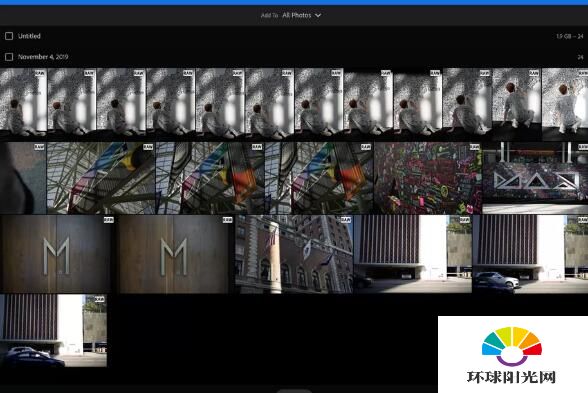Select the first wooden M door thumbnail
The height and width of the screenshot is (393, 588).
[57, 254]
